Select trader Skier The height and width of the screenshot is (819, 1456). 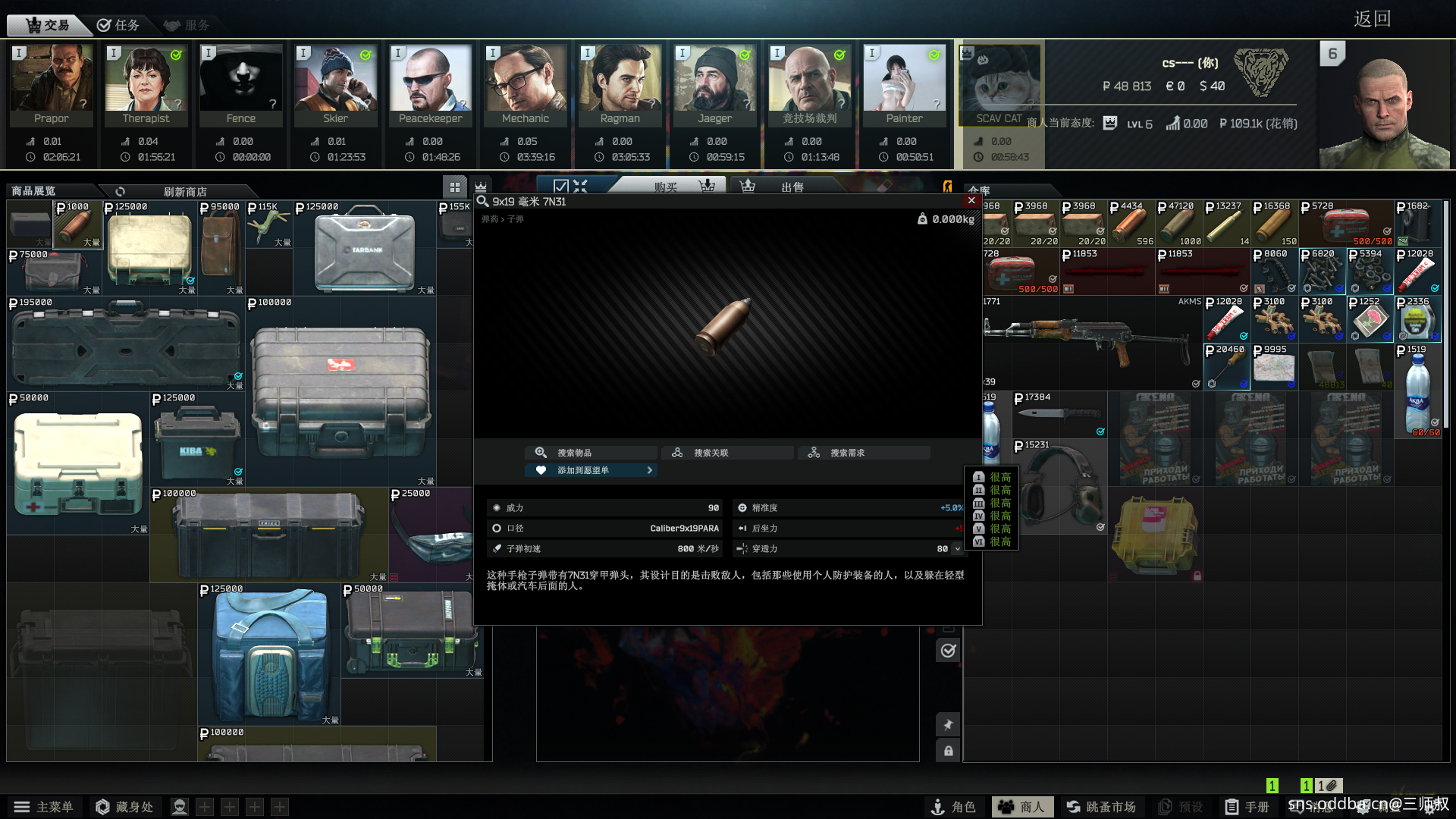click(336, 85)
